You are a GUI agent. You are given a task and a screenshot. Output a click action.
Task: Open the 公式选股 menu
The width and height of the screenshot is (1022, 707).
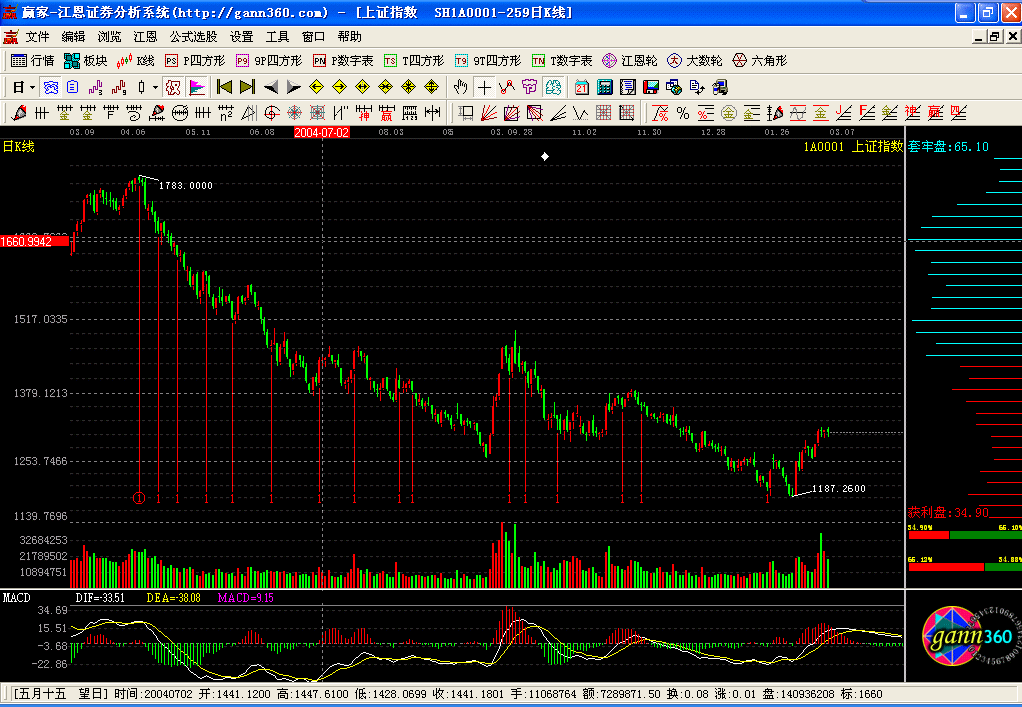click(x=194, y=36)
